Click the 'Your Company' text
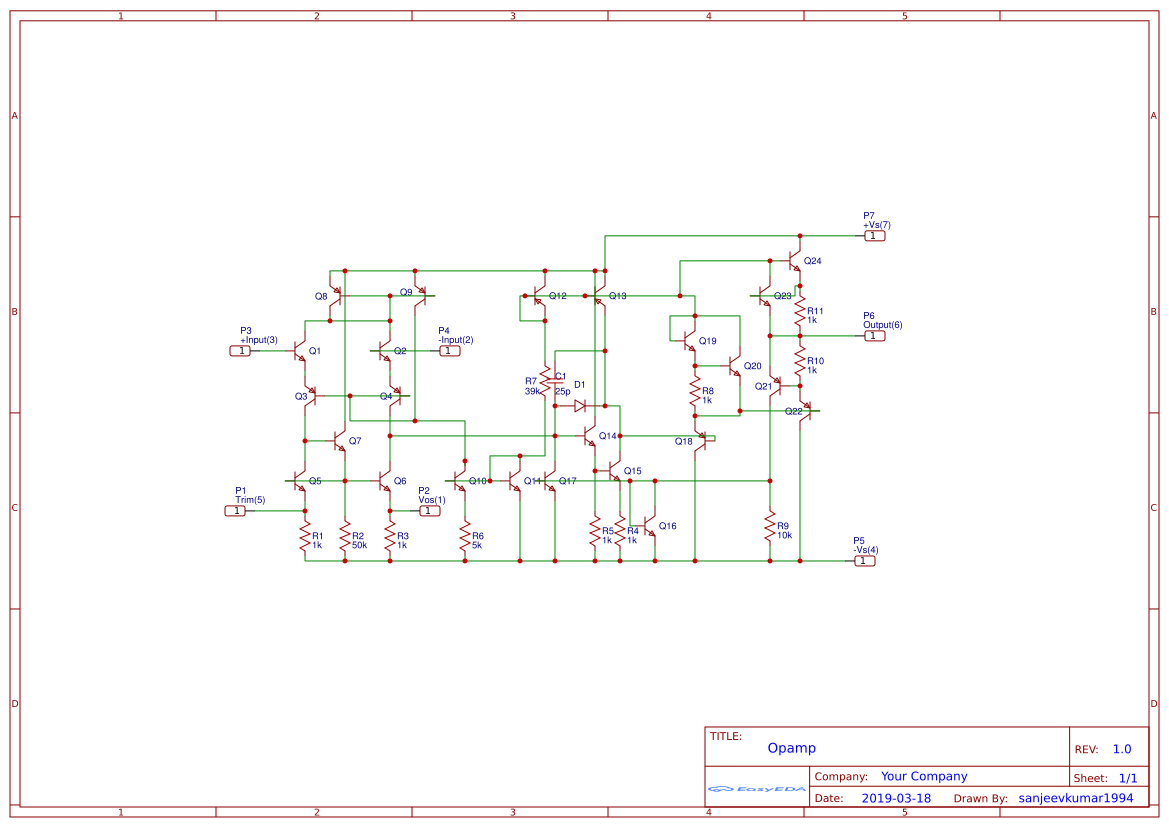This screenshot has height=827, width=1169. (924, 776)
